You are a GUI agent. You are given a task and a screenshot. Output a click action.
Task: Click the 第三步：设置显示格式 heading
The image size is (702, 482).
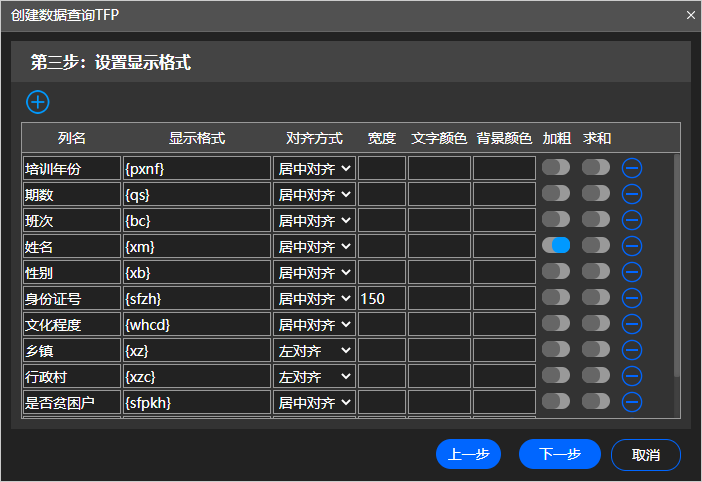coord(111,62)
